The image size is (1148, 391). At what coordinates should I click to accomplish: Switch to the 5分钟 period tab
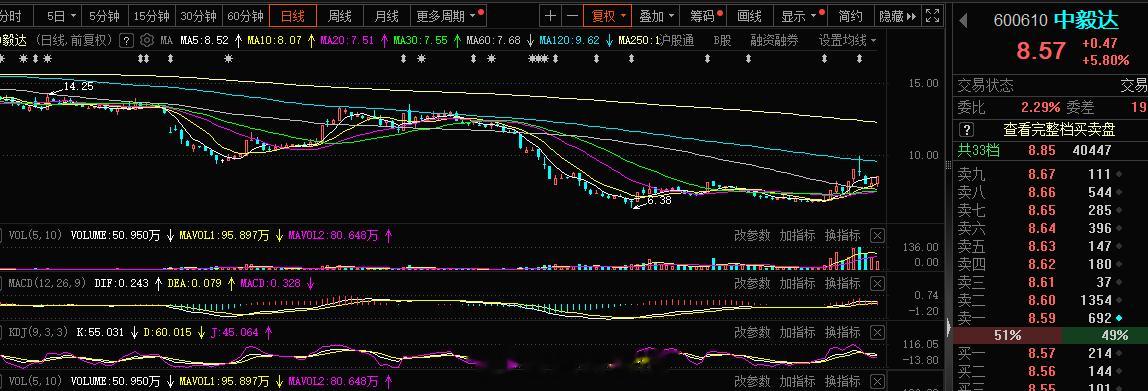[104, 16]
